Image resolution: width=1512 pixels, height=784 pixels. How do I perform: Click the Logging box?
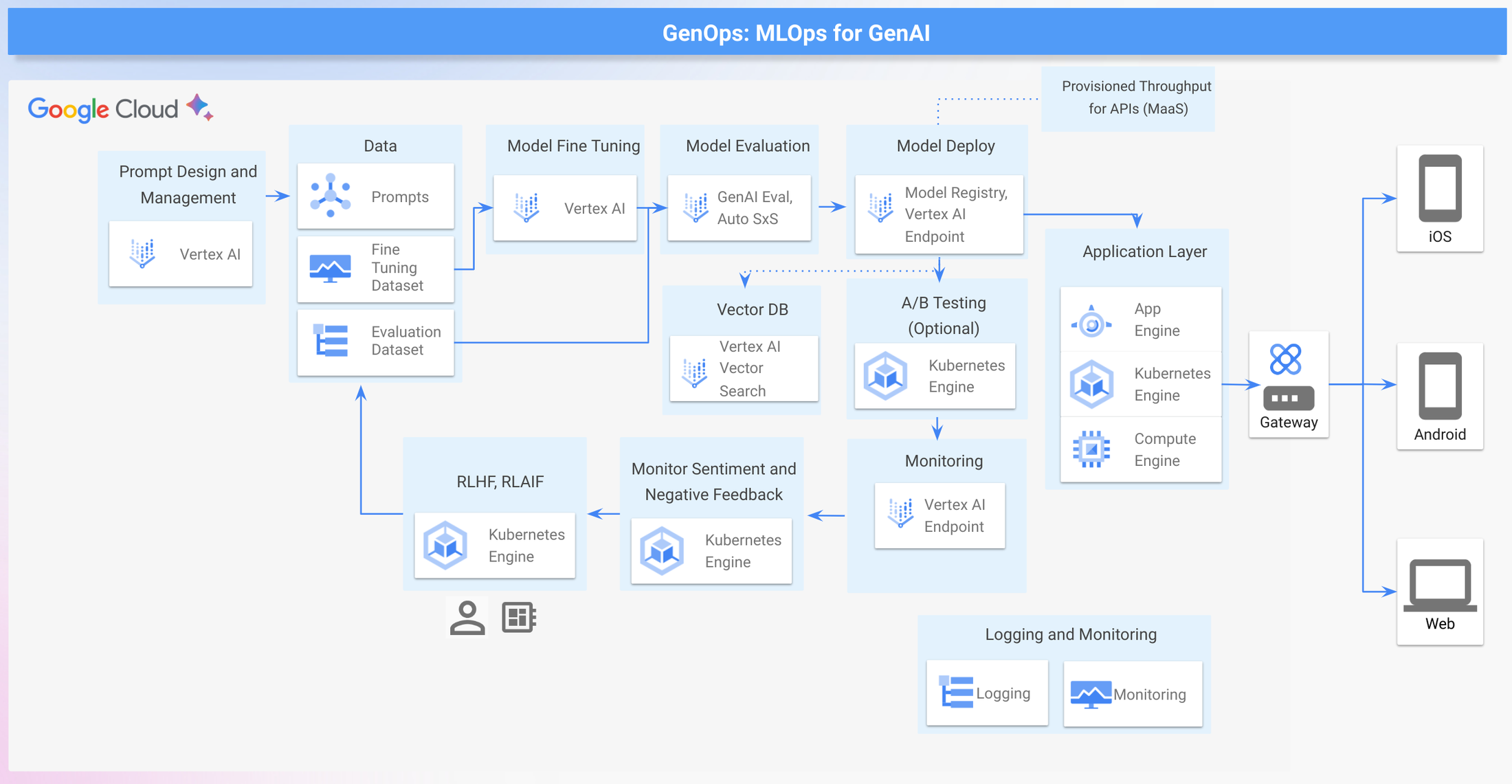coord(987,693)
